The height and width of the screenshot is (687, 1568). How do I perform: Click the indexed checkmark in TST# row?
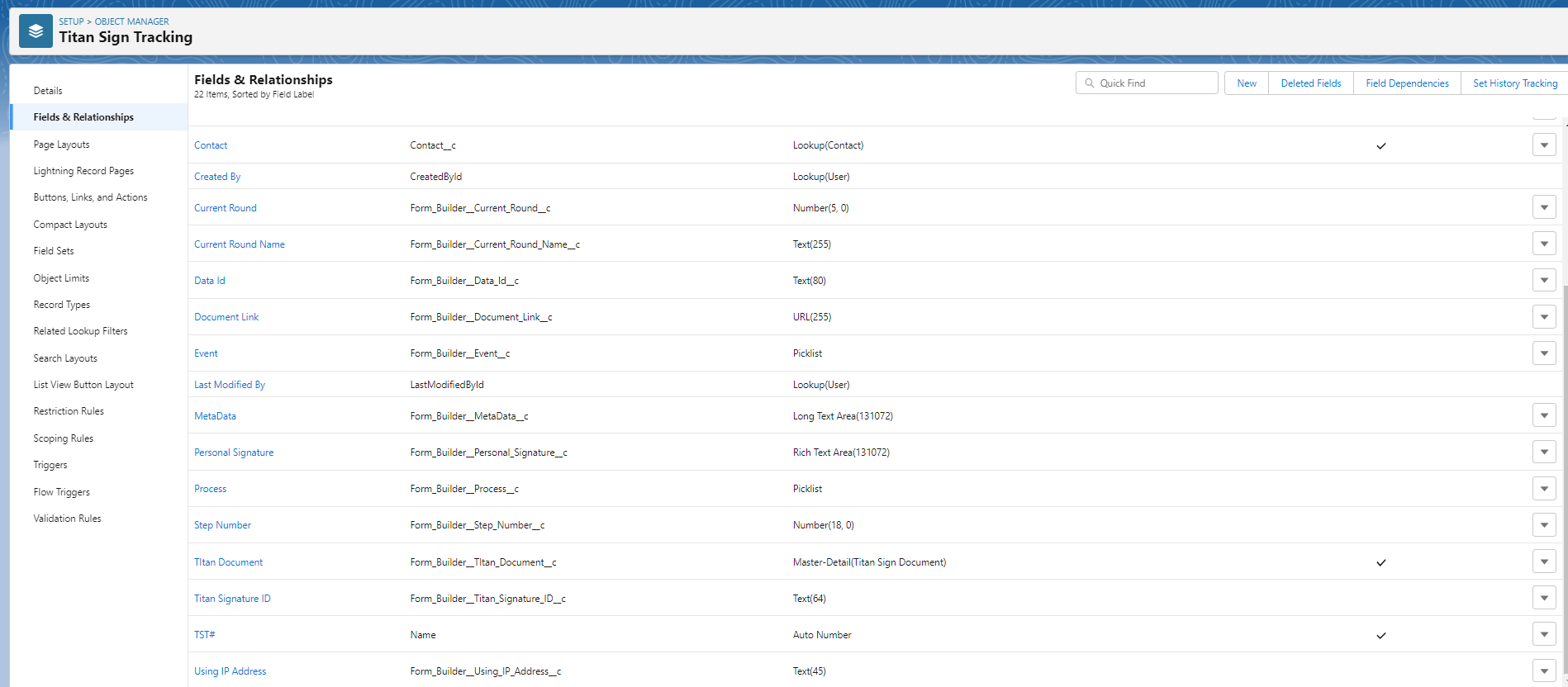coord(1380,635)
